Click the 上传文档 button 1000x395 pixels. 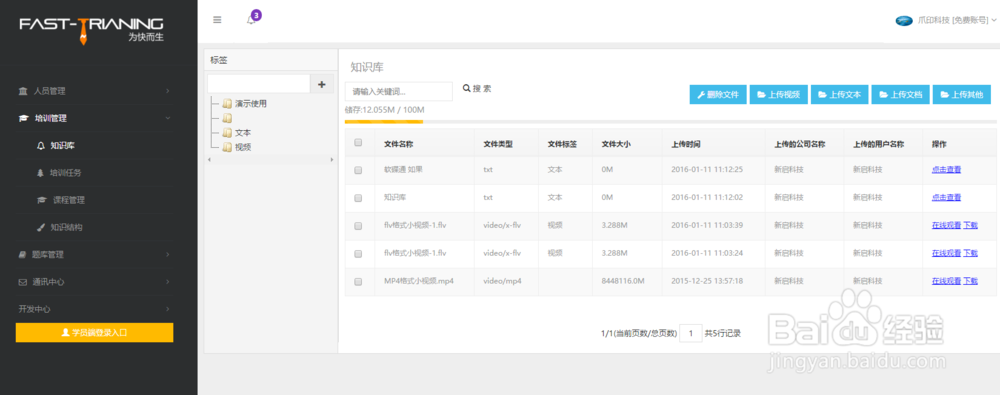[901, 94]
